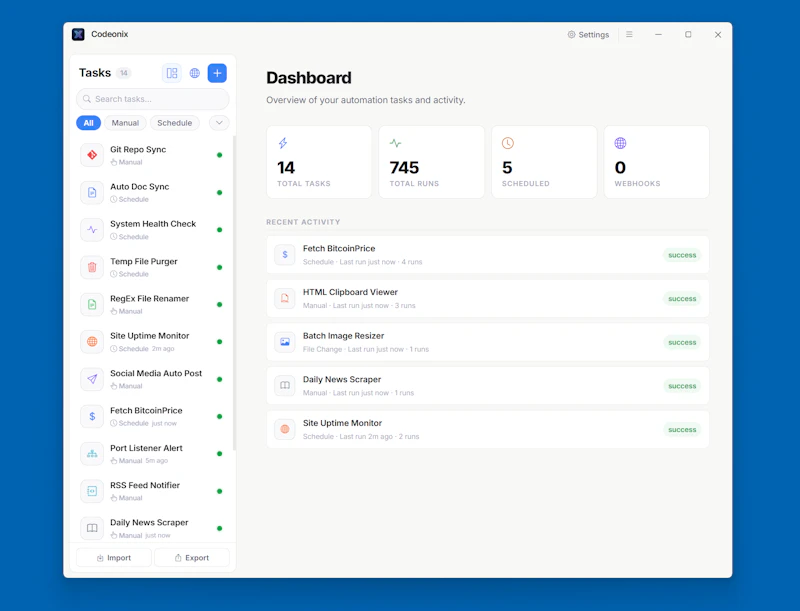Viewport: 800px width, 611px height.
Task: Toggle Daily News Scraper status dot in sidebar
Action: (x=219, y=528)
